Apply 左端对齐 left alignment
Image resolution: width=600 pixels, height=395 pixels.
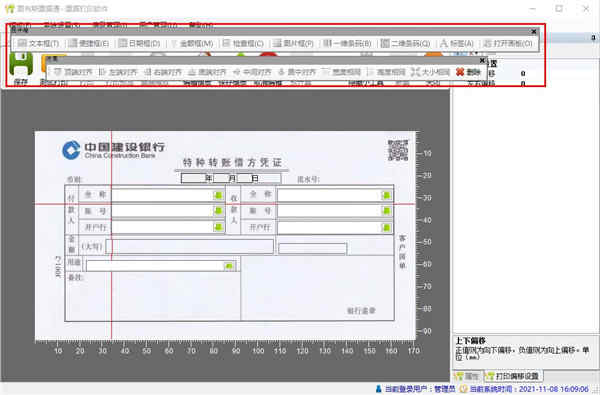pos(118,72)
